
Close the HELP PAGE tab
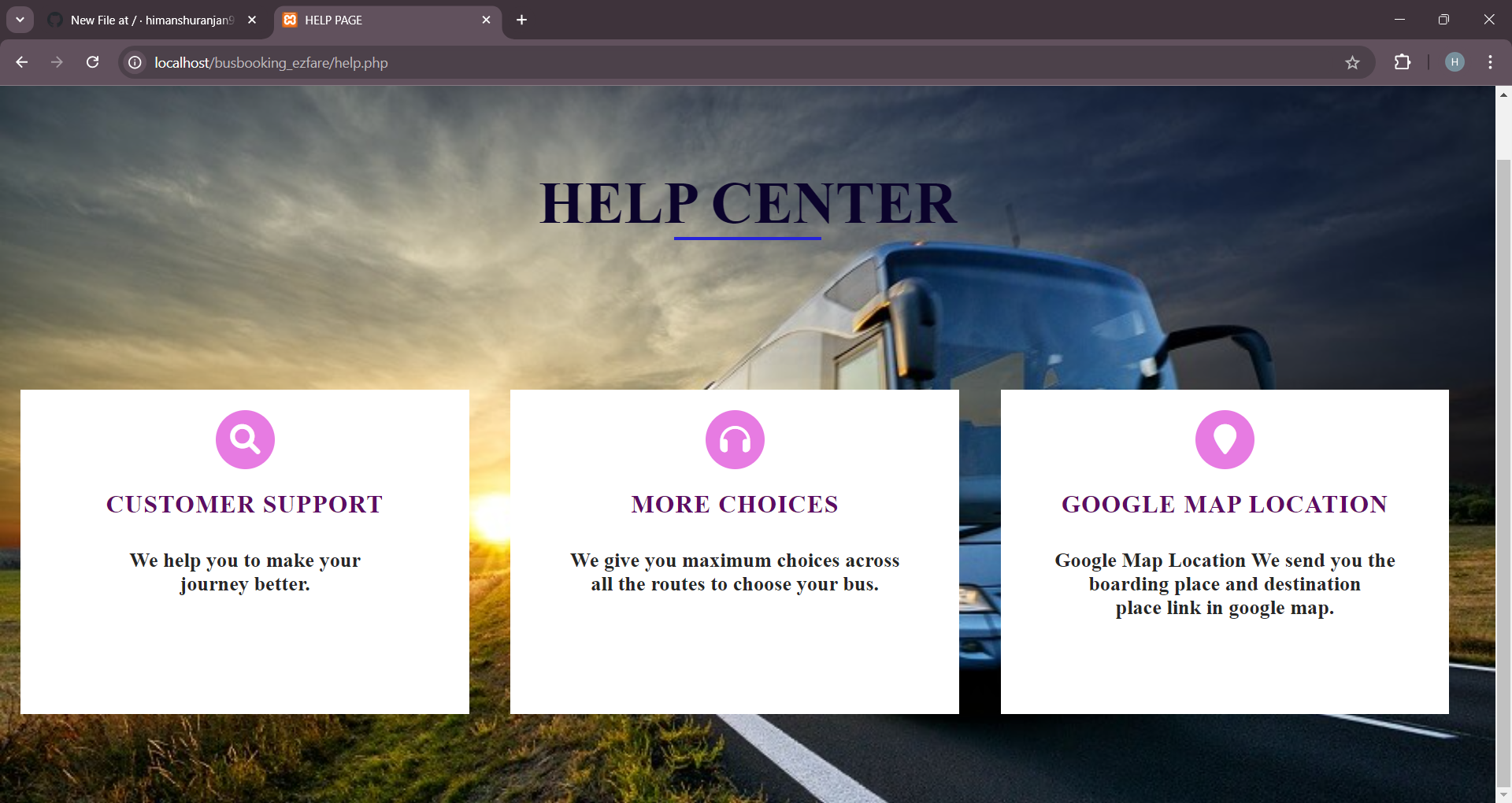pyautogui.click(x=486, y=20)
